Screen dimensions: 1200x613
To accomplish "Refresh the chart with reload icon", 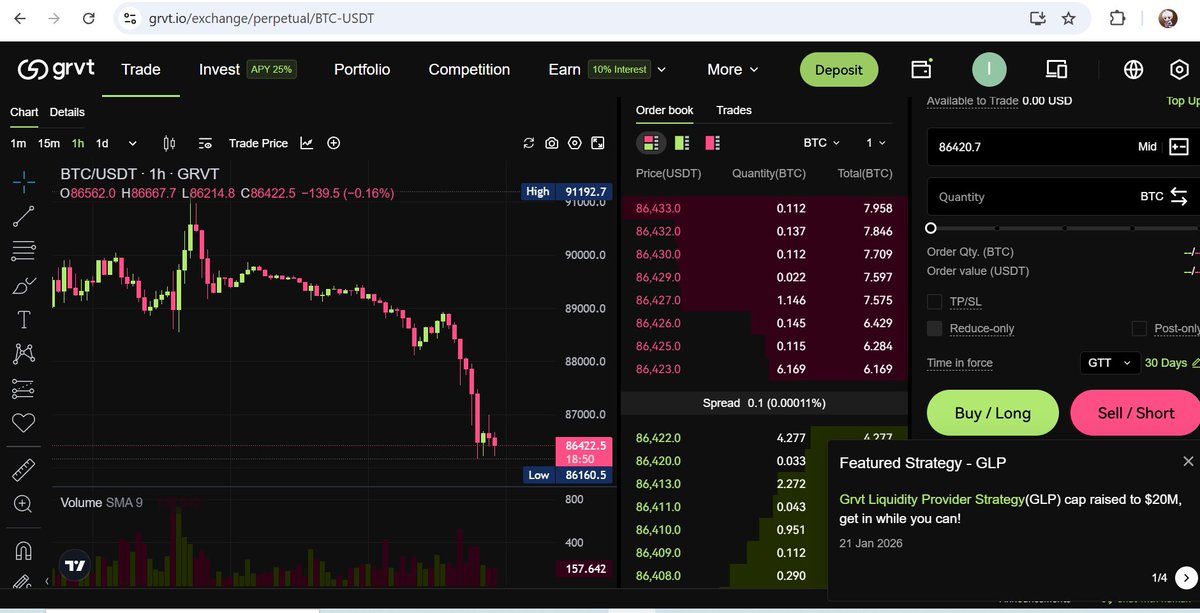I will point(529,143).
